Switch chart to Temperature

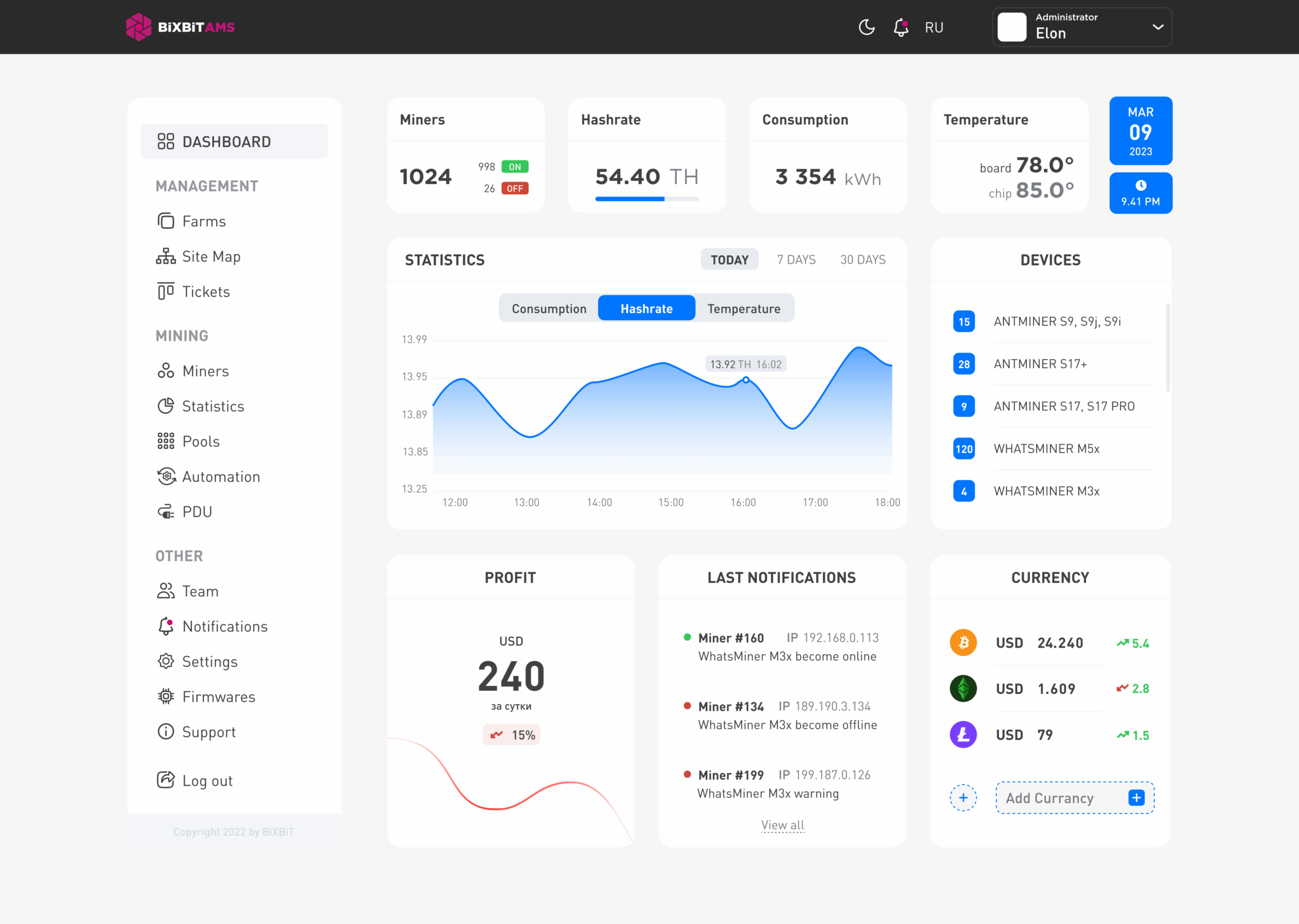tap(744, 309)
